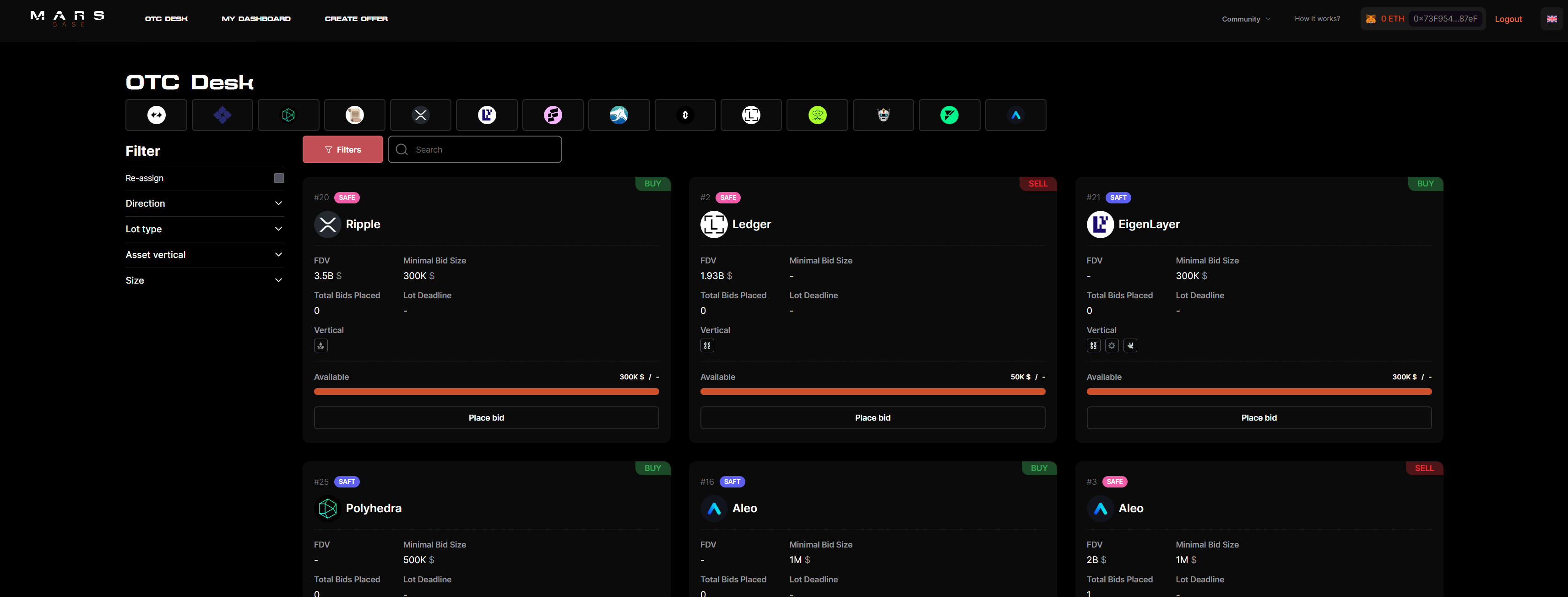Select the Scroll parchment token filter icon

click(354, 115)
